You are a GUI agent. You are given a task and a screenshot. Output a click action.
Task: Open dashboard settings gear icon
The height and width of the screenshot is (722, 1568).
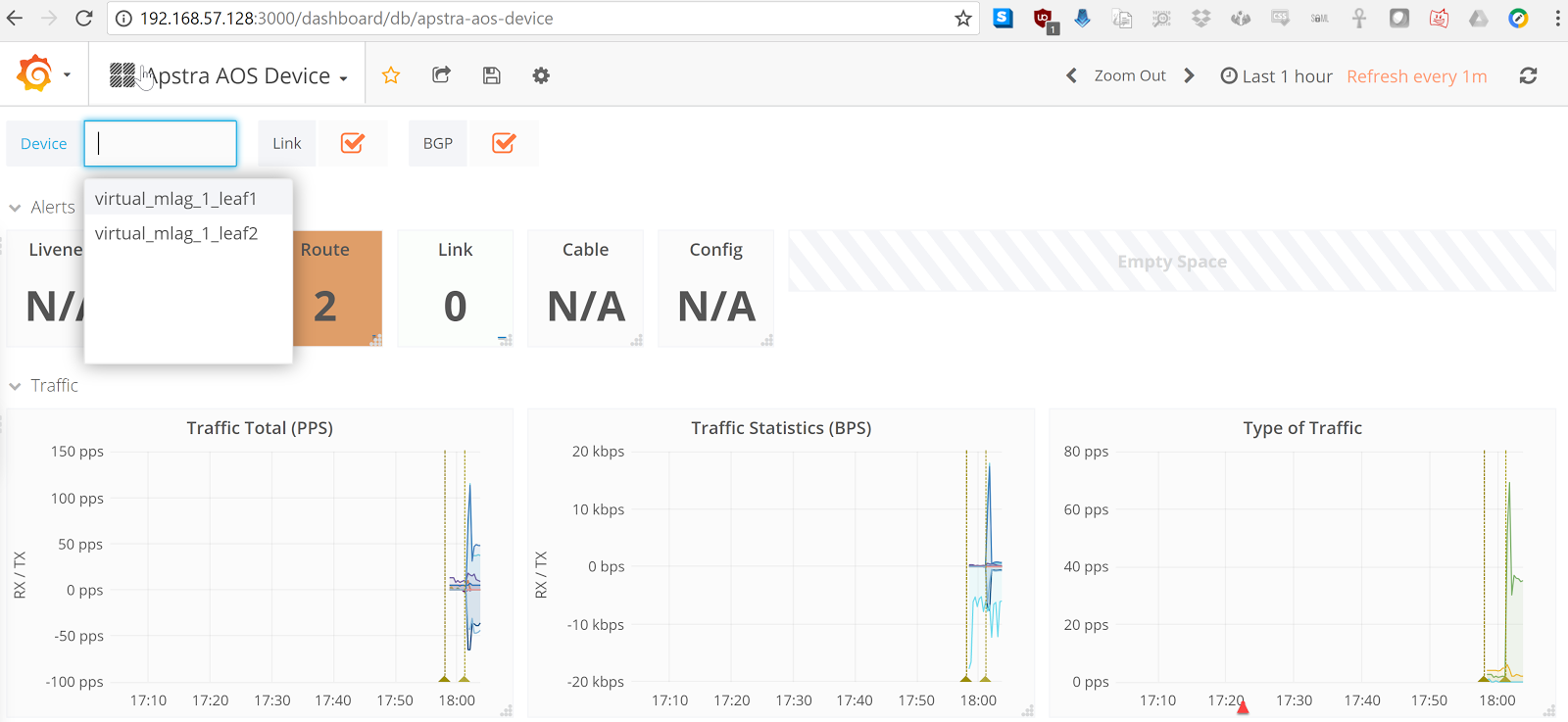[541, 75]
